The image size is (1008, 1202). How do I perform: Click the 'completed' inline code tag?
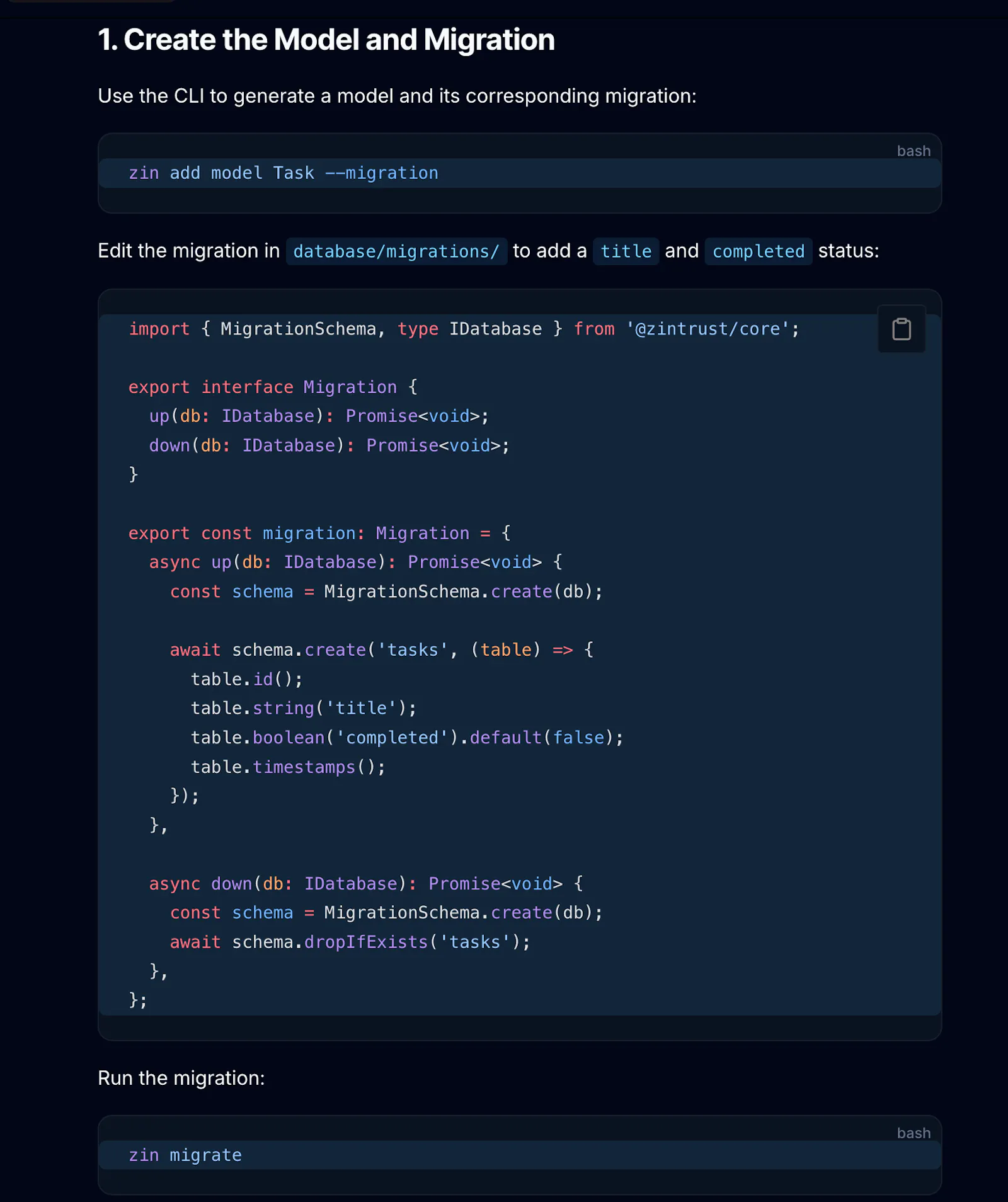coord(759,251)
